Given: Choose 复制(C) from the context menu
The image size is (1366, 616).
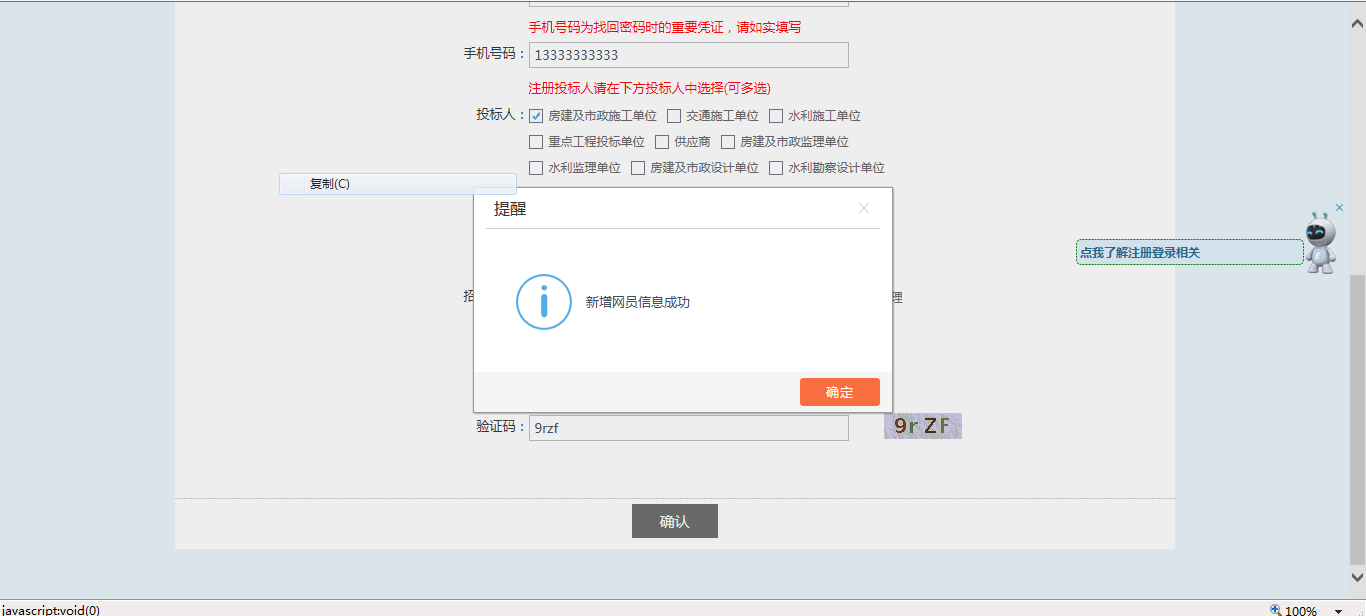Looking at the screenshot, I should pyautogui.click(x=330, y=184).
